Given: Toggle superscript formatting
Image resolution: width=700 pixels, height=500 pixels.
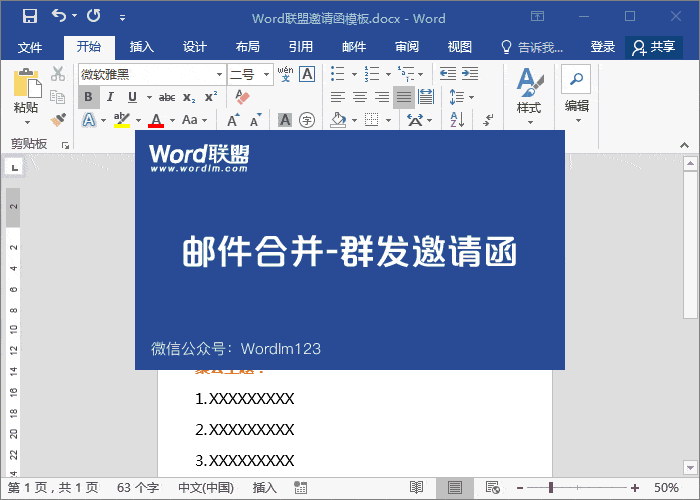Looking at the screenshot, I should pyautogui.click(x=211, y=97).
